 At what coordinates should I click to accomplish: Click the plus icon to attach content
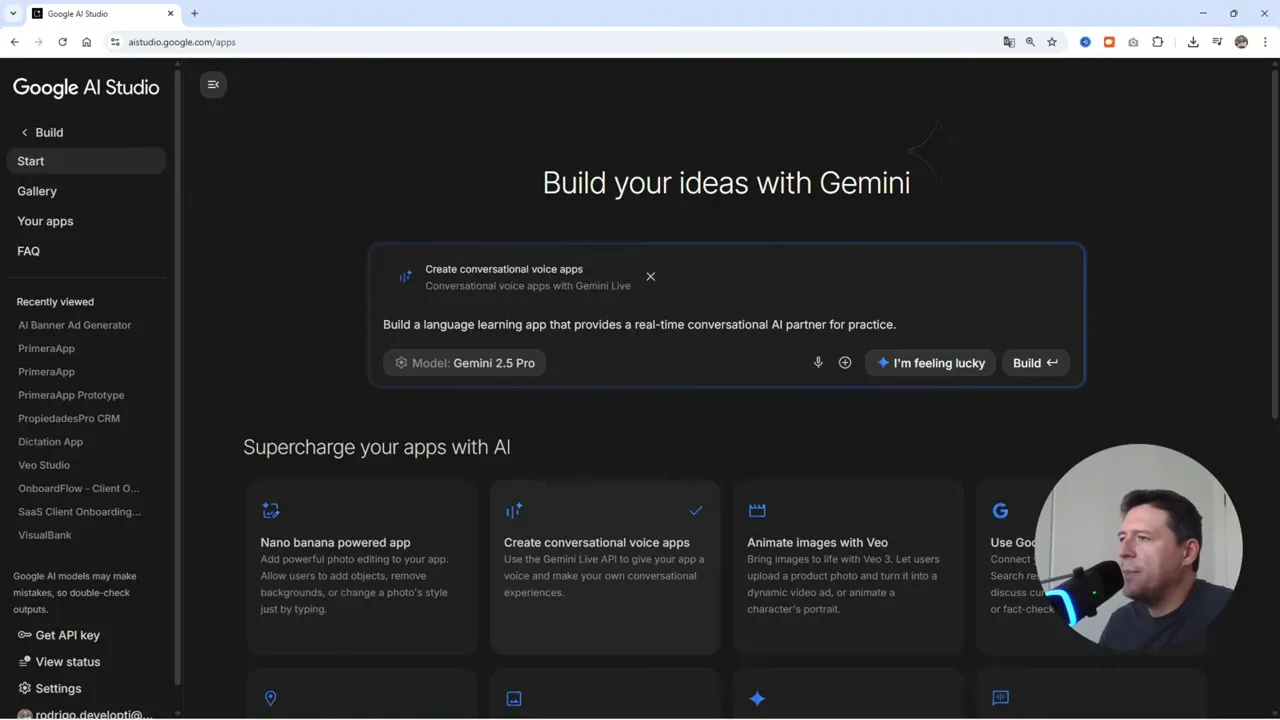(845, 362)
